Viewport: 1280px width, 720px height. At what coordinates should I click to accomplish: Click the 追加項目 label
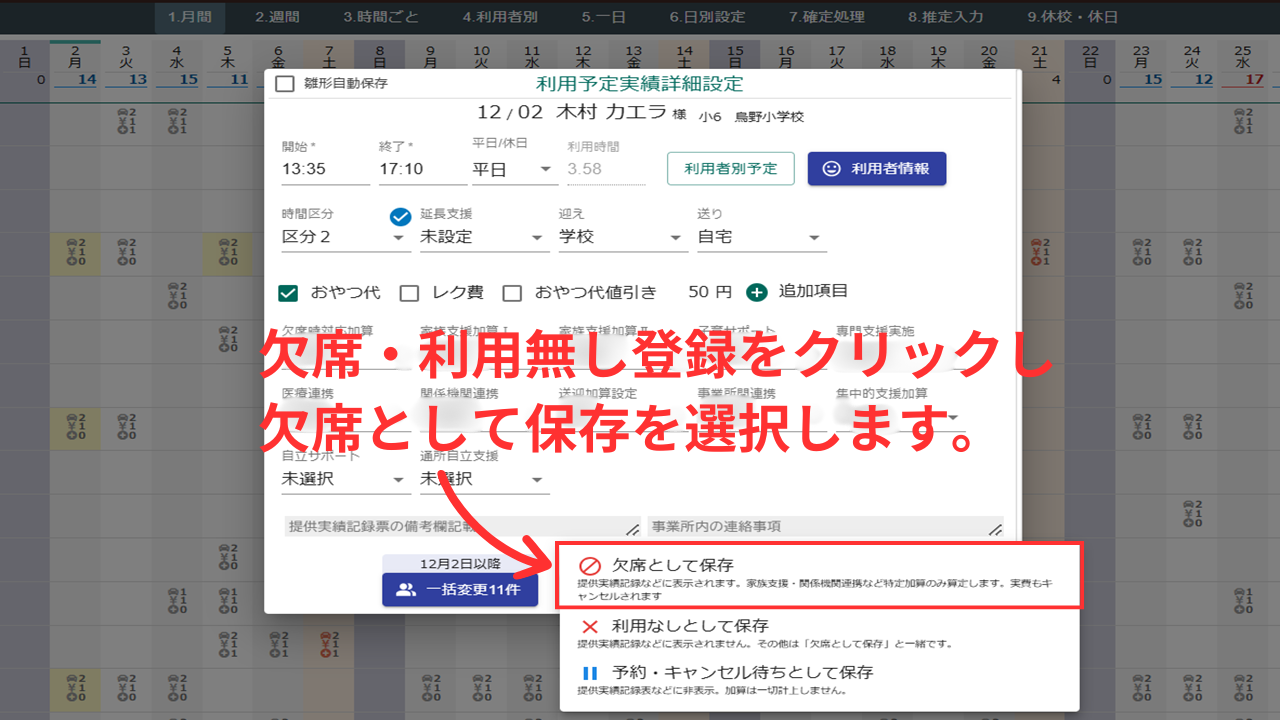coord(813,291)
